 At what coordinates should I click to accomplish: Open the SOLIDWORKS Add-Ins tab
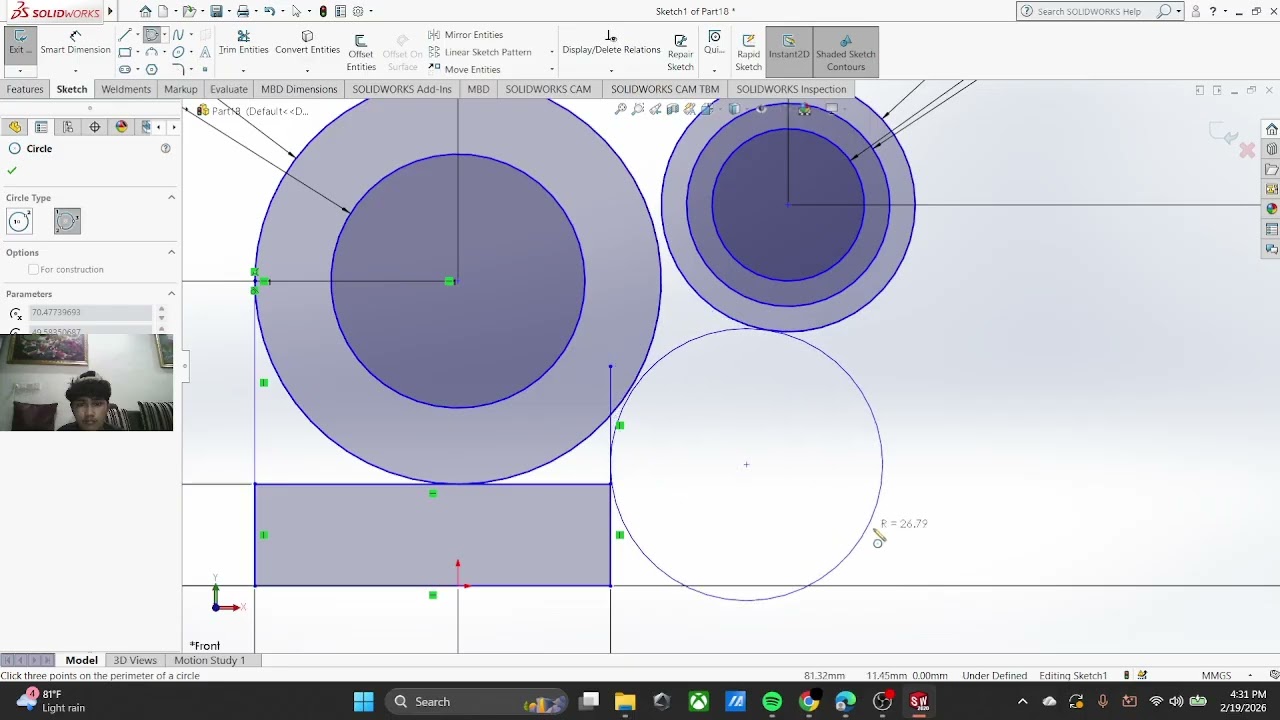pyautogui.click(x=402, y=89)
